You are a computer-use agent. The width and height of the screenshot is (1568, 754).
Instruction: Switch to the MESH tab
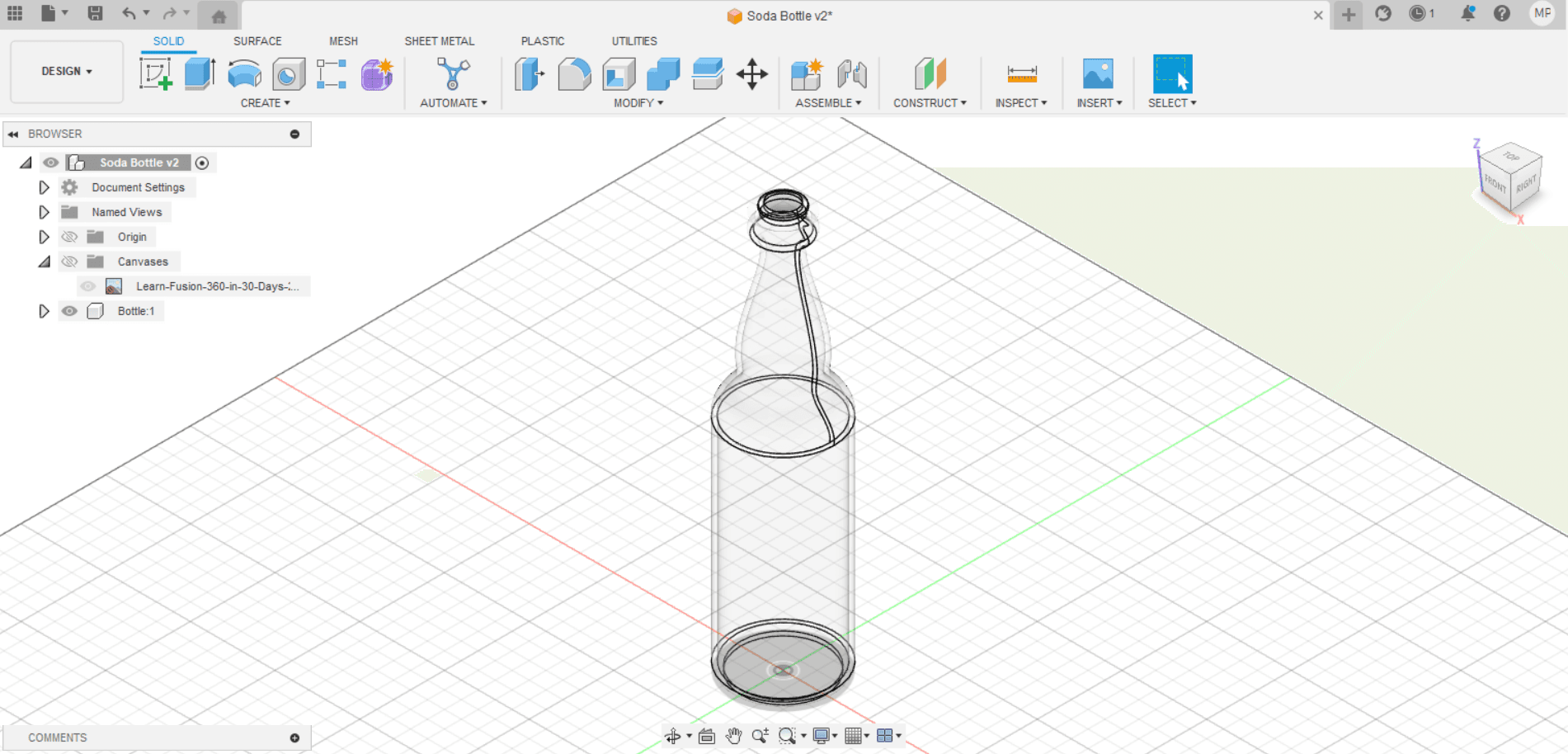[x=343, y=41]
